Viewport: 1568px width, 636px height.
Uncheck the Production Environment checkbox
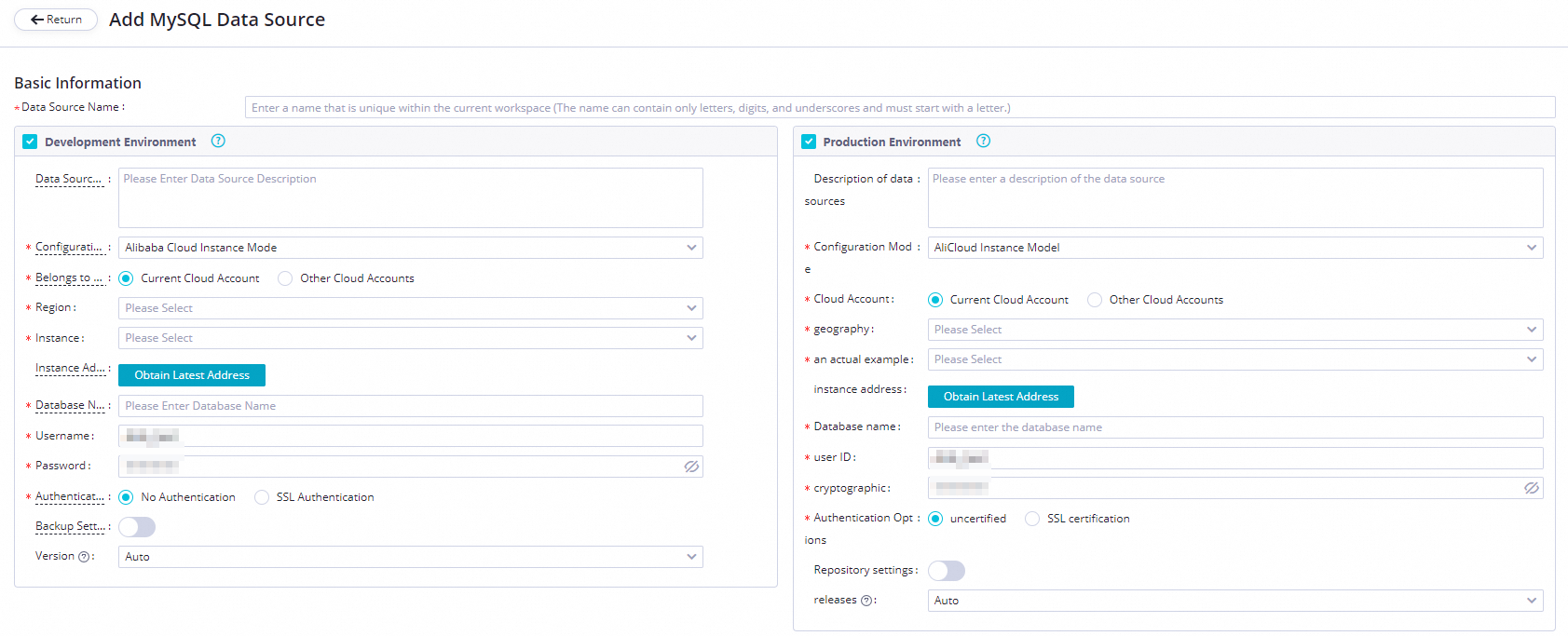click(x=809, y=142)
